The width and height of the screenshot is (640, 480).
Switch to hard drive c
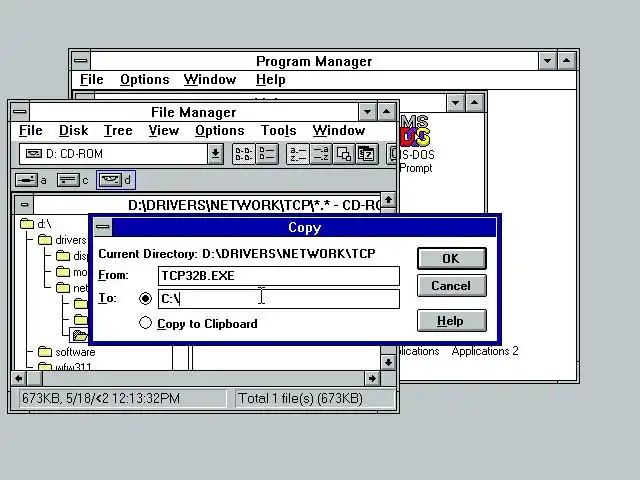73,180
